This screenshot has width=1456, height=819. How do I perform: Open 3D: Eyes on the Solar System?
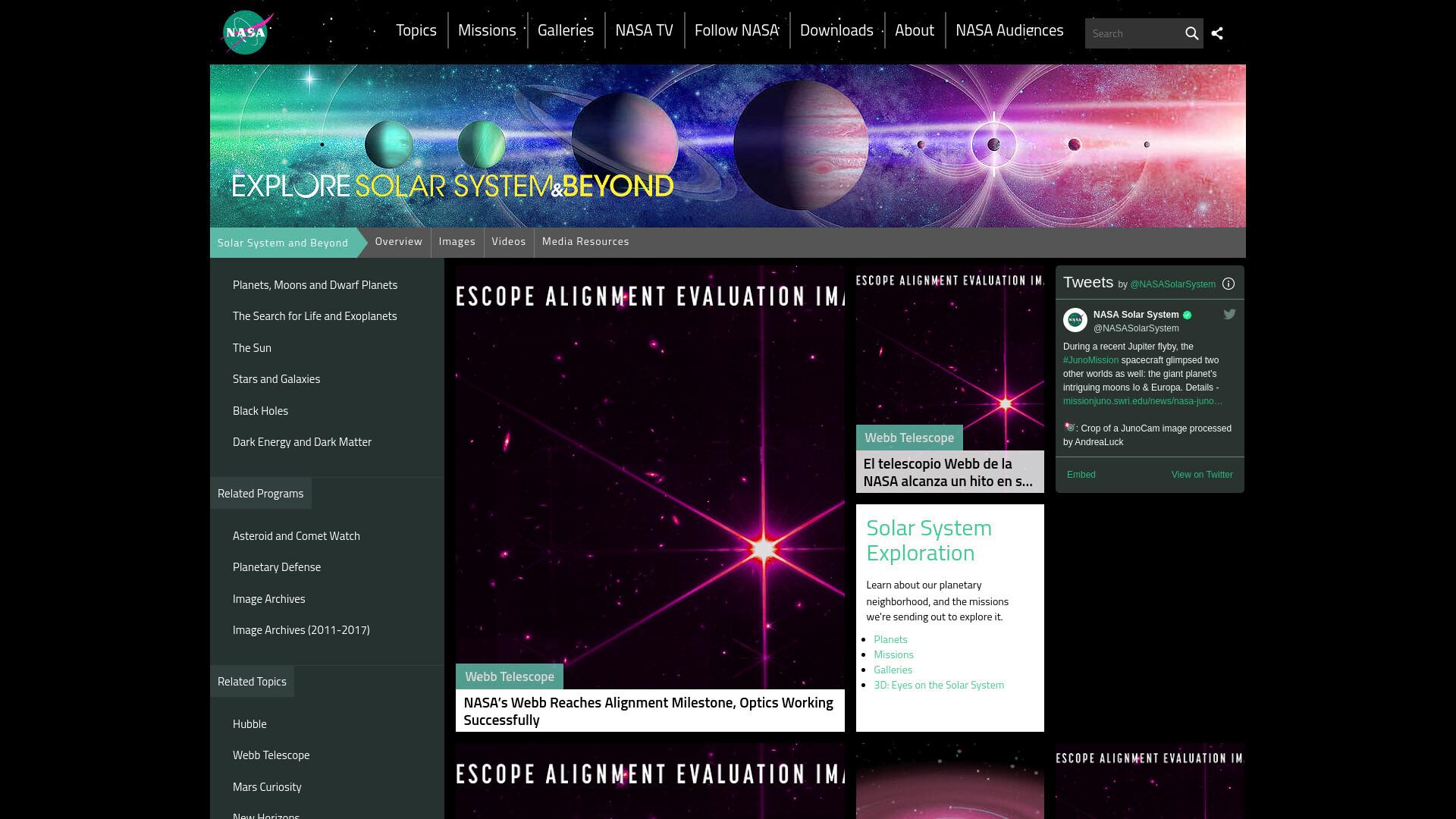coord(939,685)
